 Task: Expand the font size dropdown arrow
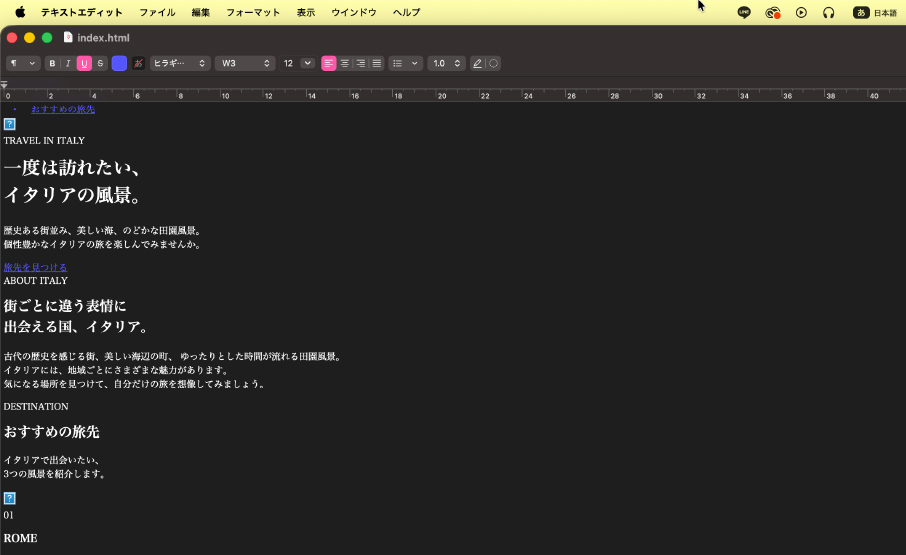coord(307,63)
